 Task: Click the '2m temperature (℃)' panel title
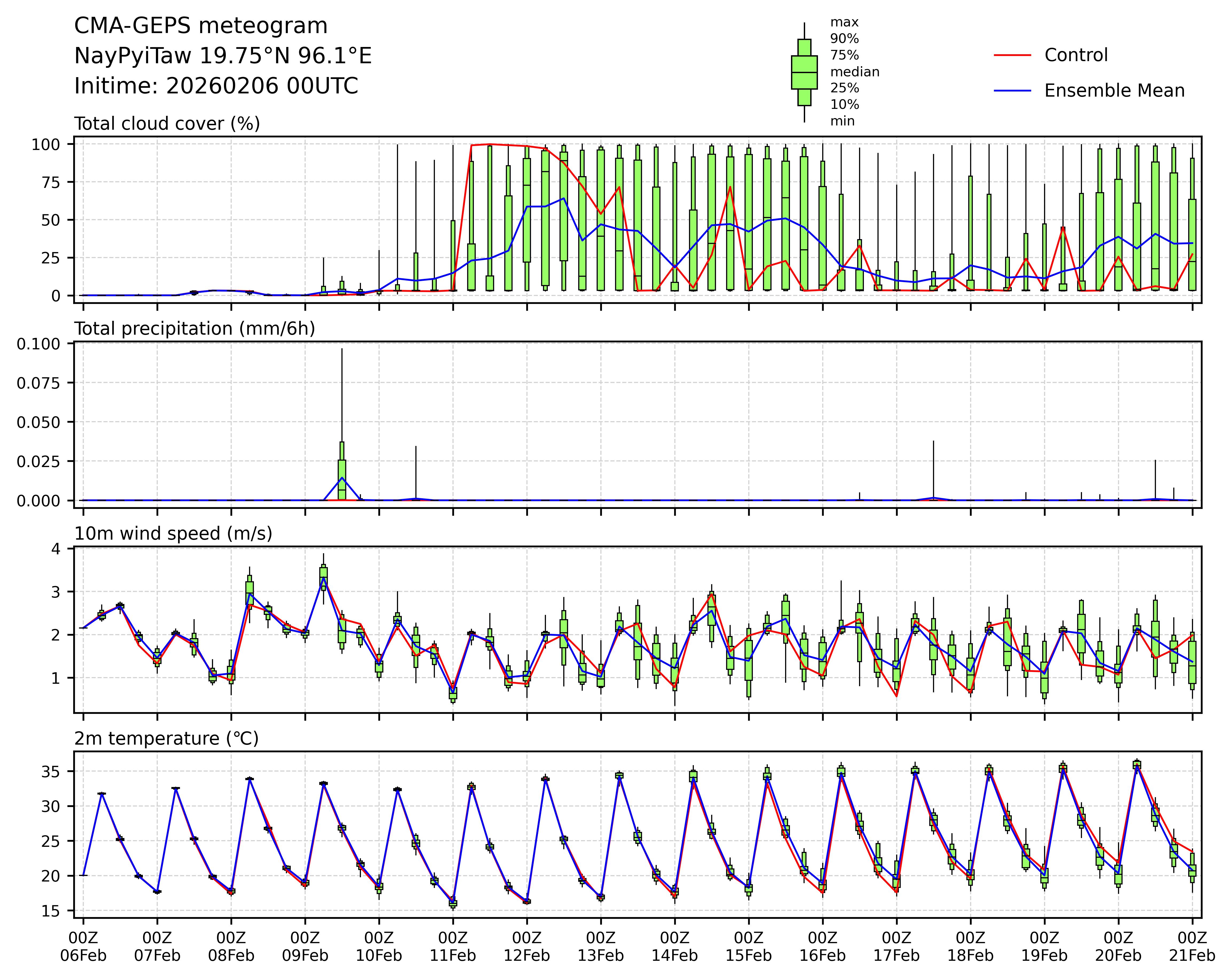[166, 739]
